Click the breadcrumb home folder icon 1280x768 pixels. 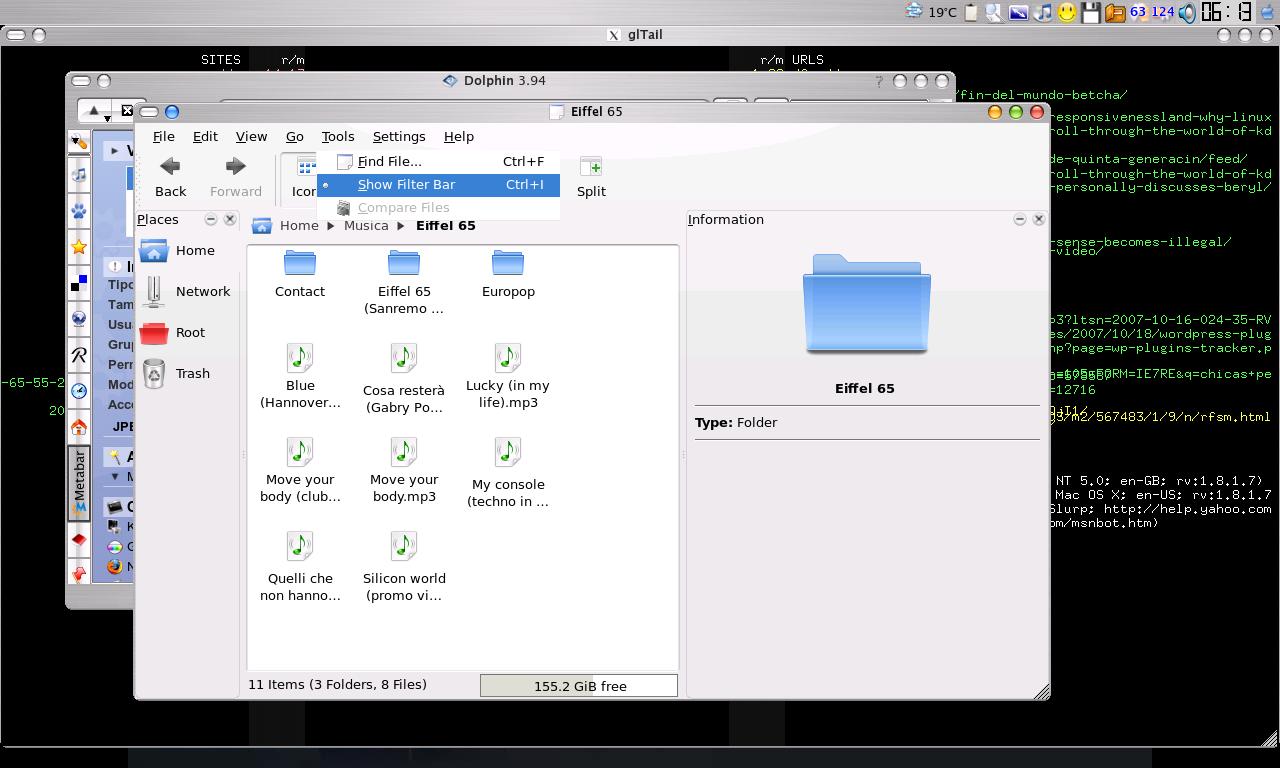click(x=262, y=226)
